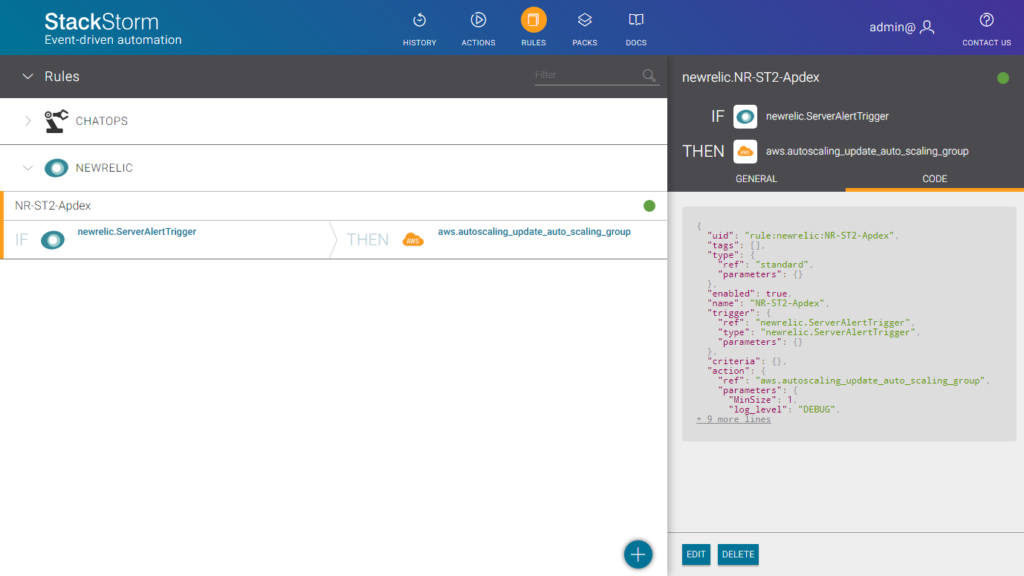Collapse the NEWRELIC pack group

[27, 168]
